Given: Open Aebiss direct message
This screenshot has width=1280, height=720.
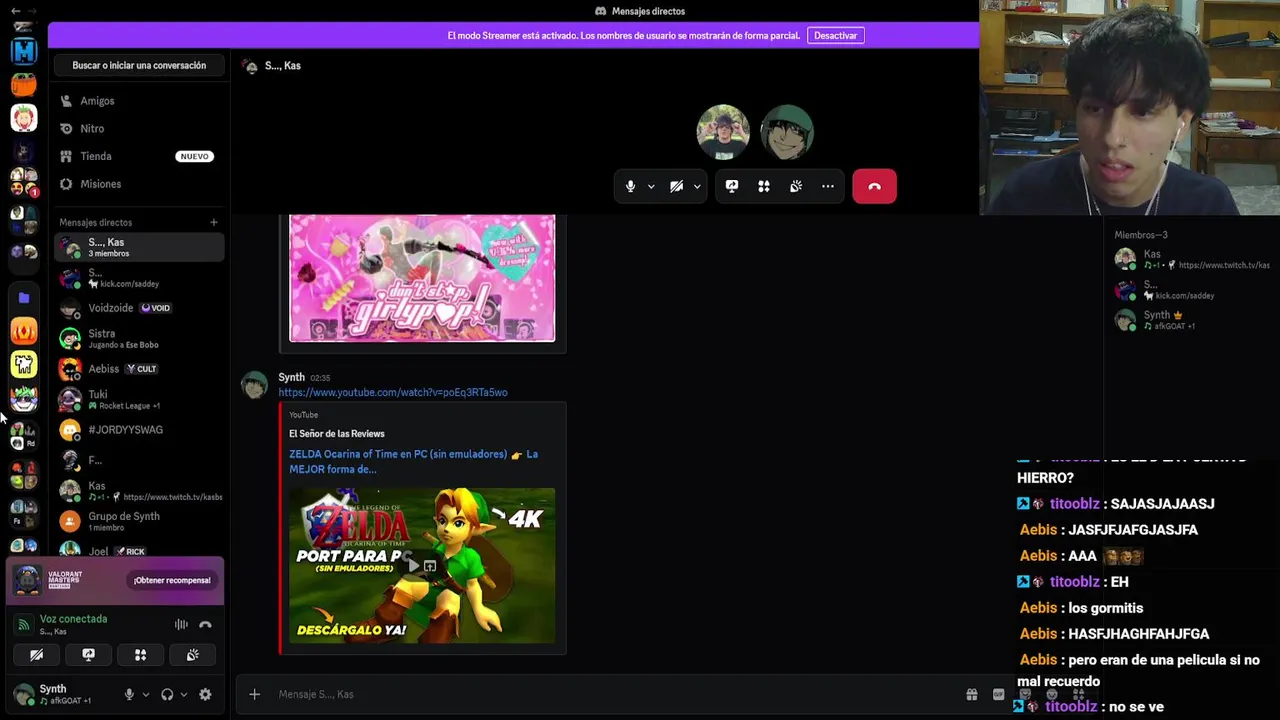Looking at the screenshot, I should click(139, 369).
